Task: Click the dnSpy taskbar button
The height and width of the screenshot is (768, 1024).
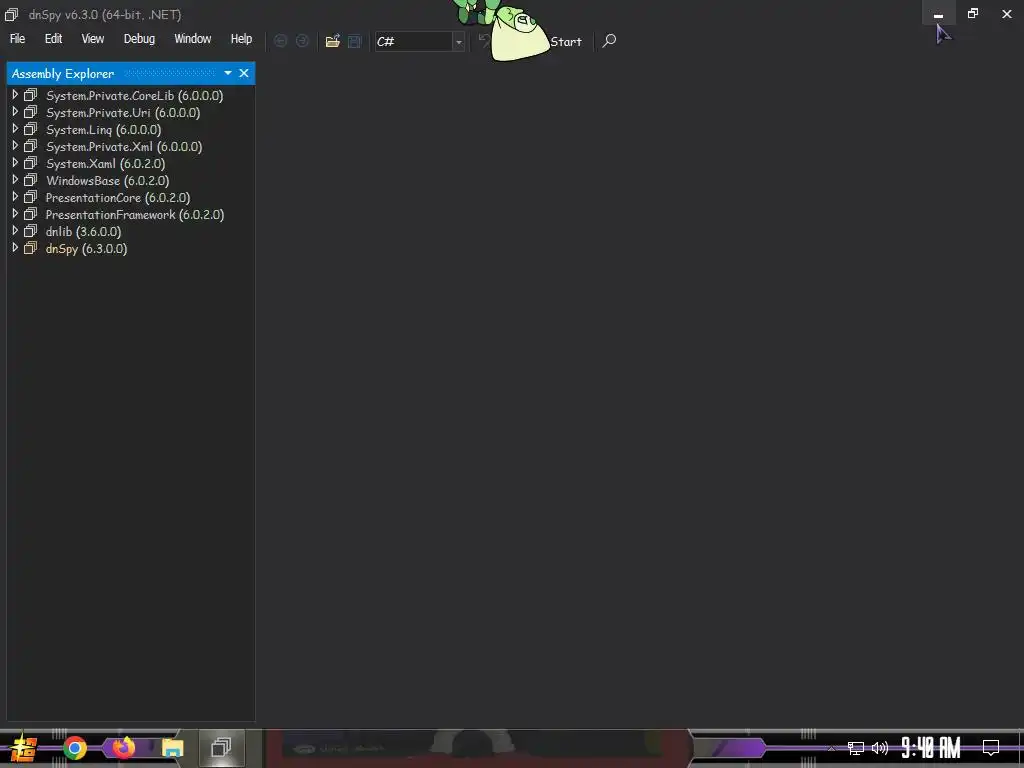Action: [221, 748]
